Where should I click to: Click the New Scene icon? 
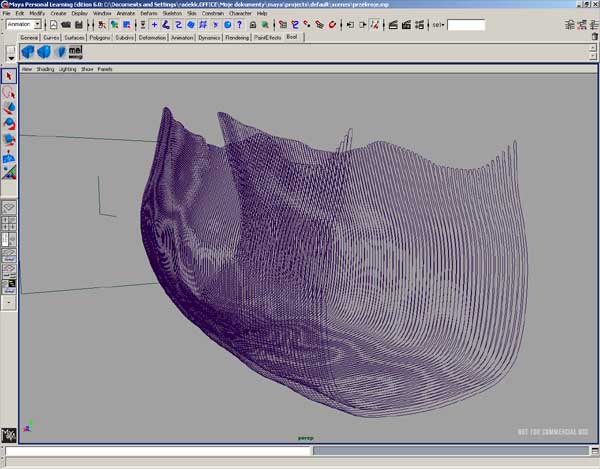point(54,25)
